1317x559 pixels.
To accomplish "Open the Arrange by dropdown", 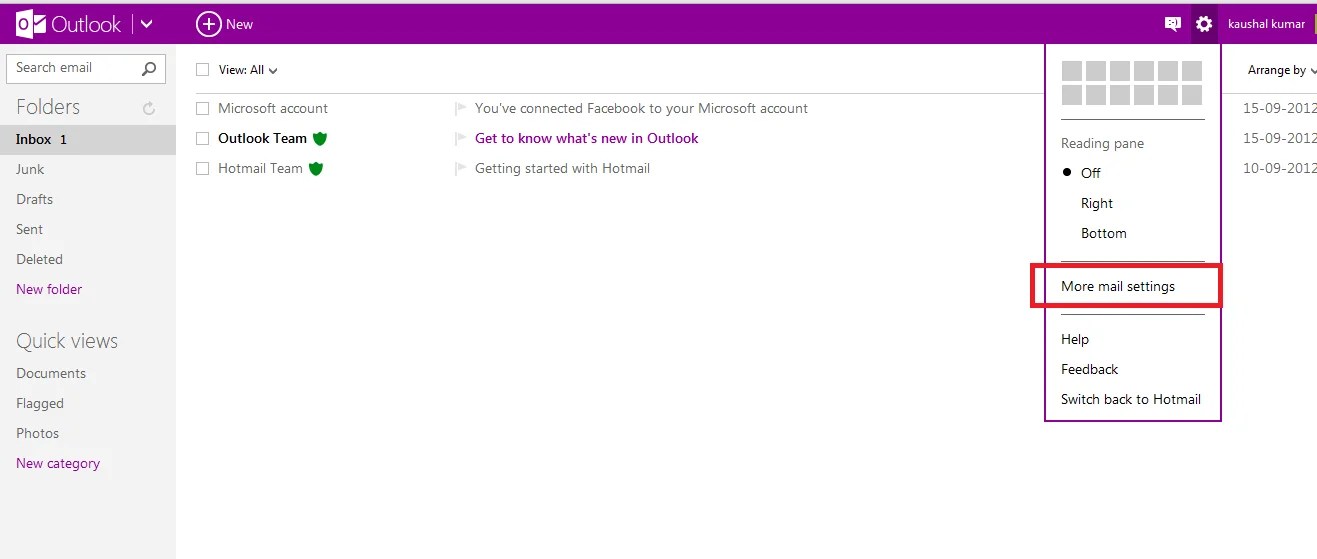I will (1281, 70).
